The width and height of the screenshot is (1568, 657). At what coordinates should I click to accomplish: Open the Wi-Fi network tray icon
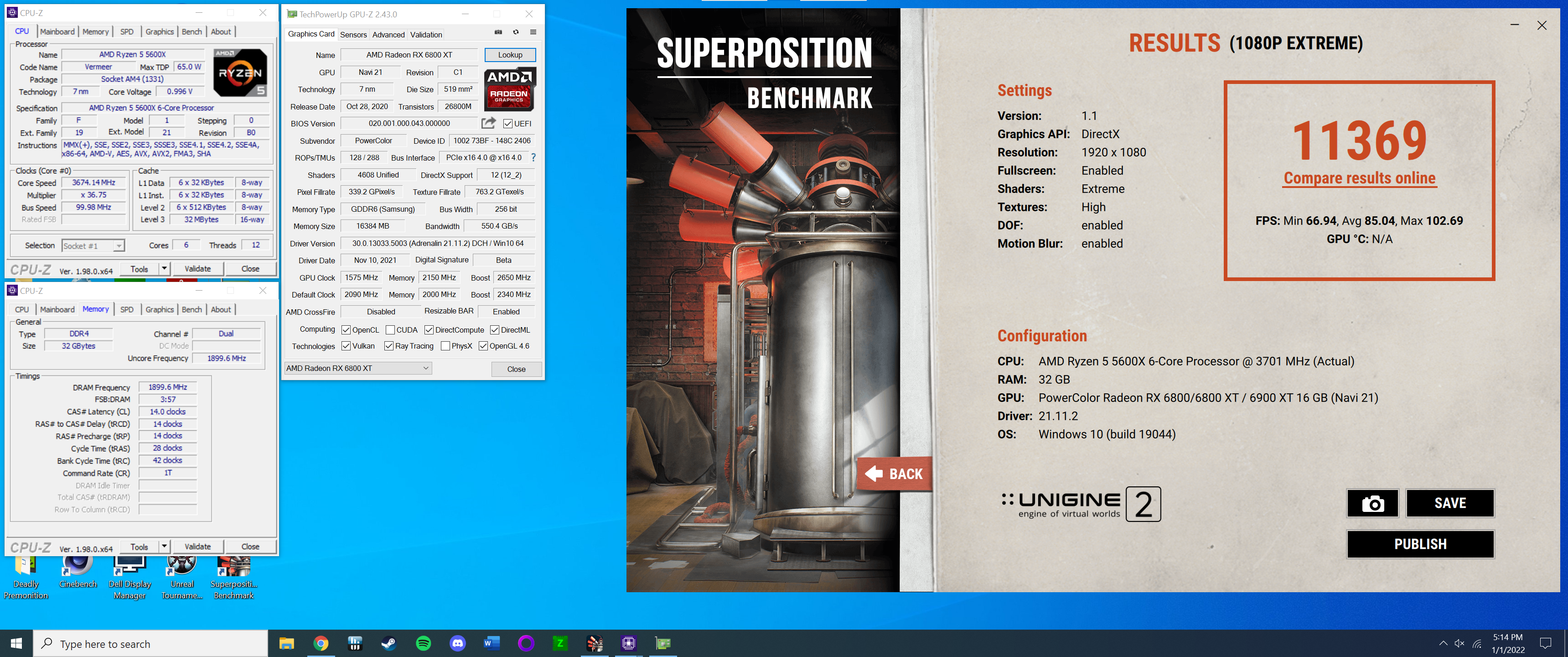point(1477,643)
